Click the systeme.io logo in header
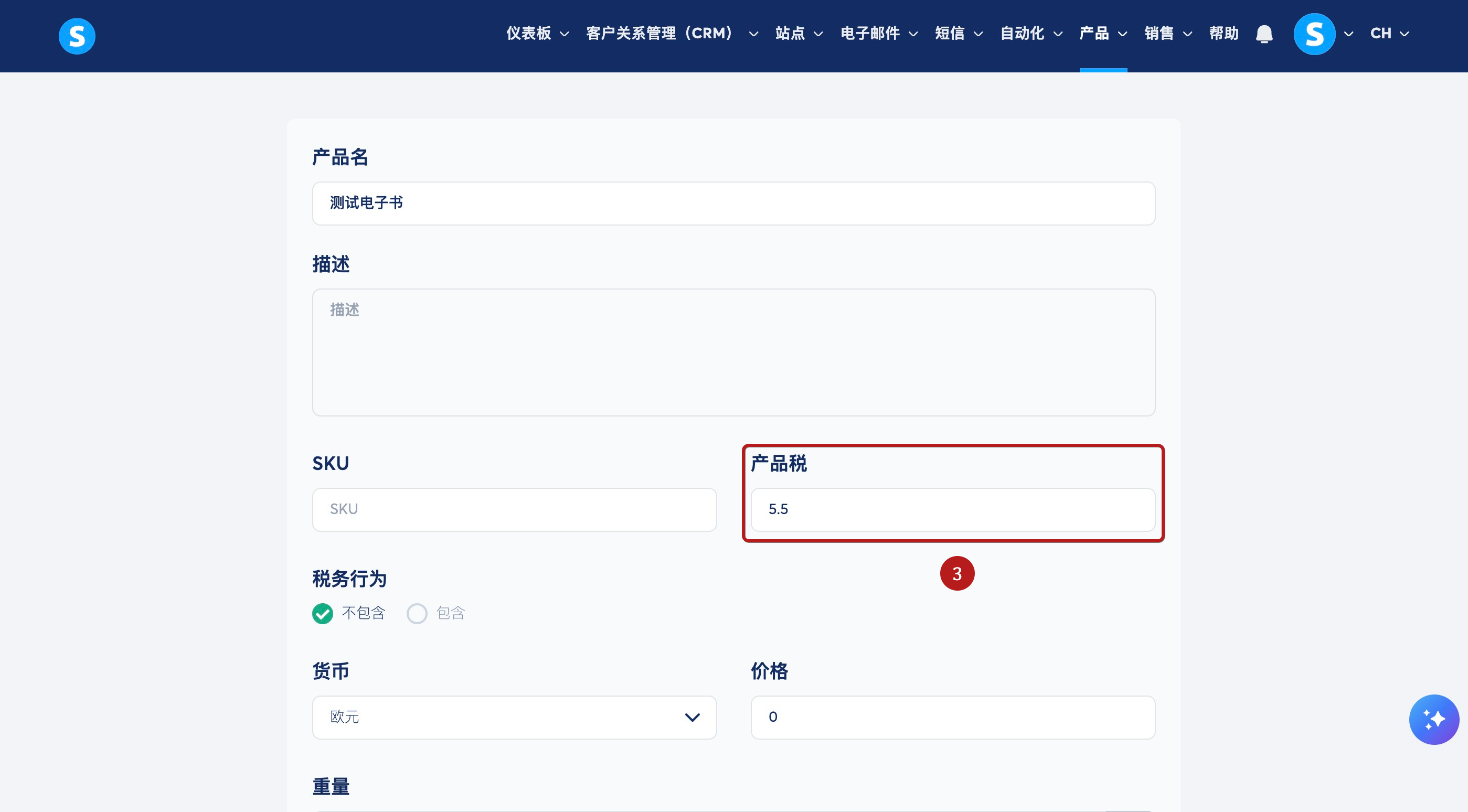The image size is (1468, 812). click(77, 35)
